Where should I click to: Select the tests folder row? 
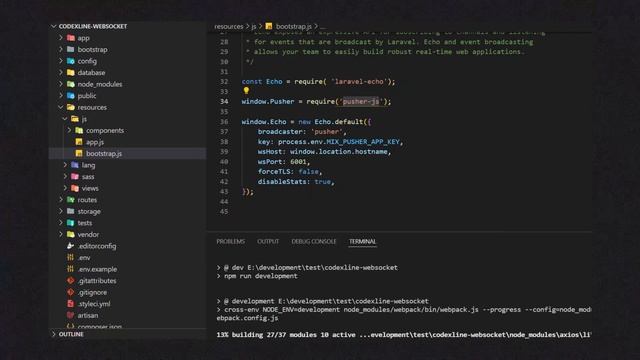128,223
